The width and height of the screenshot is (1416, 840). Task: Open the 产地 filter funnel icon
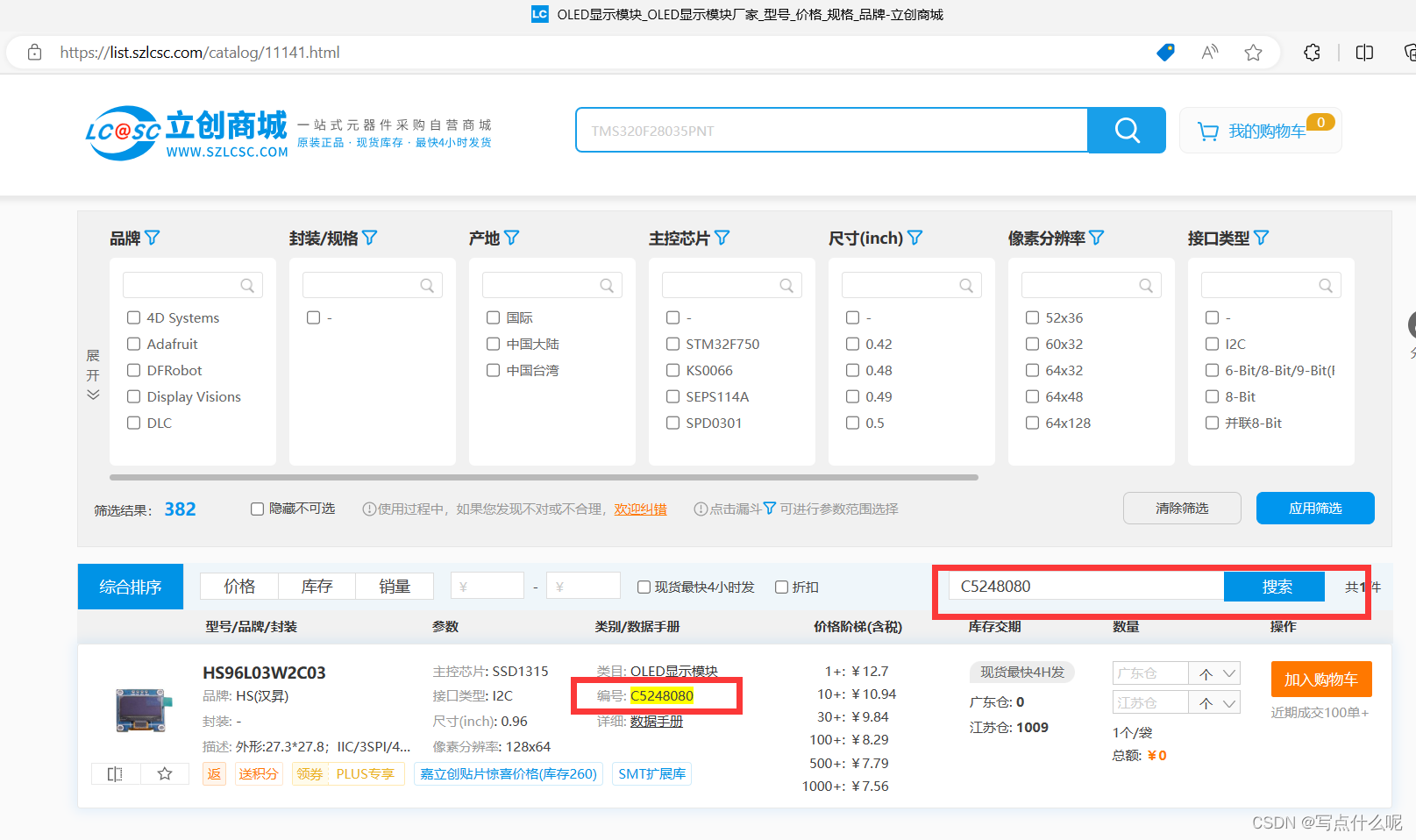click(x=512, y=238)
